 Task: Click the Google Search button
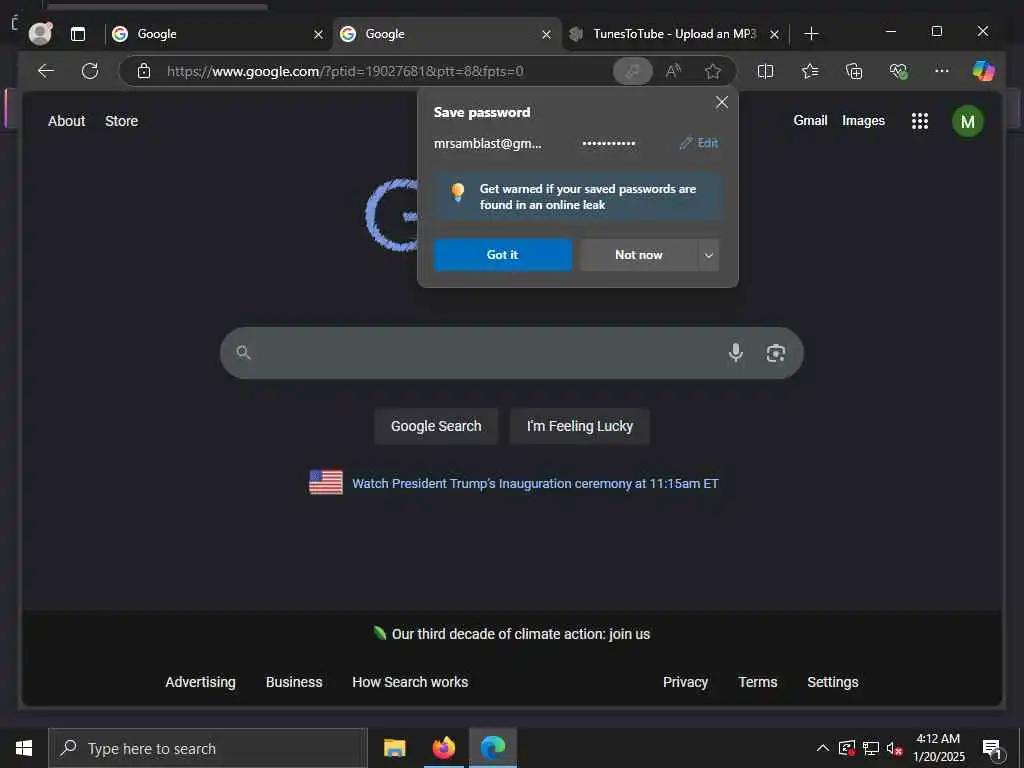(436, 426)
